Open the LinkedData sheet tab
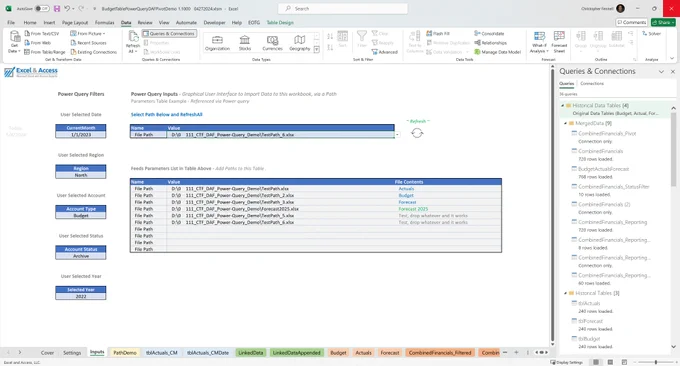The image size is (680, 366). tap(251, 353)
